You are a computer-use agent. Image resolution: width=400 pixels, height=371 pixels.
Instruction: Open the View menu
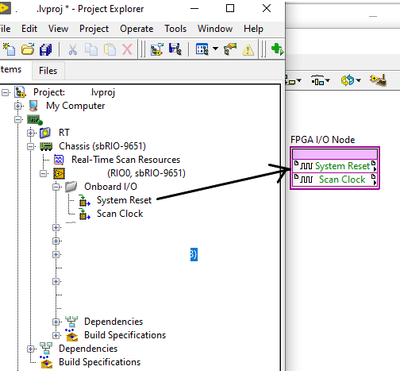[58, 29]
